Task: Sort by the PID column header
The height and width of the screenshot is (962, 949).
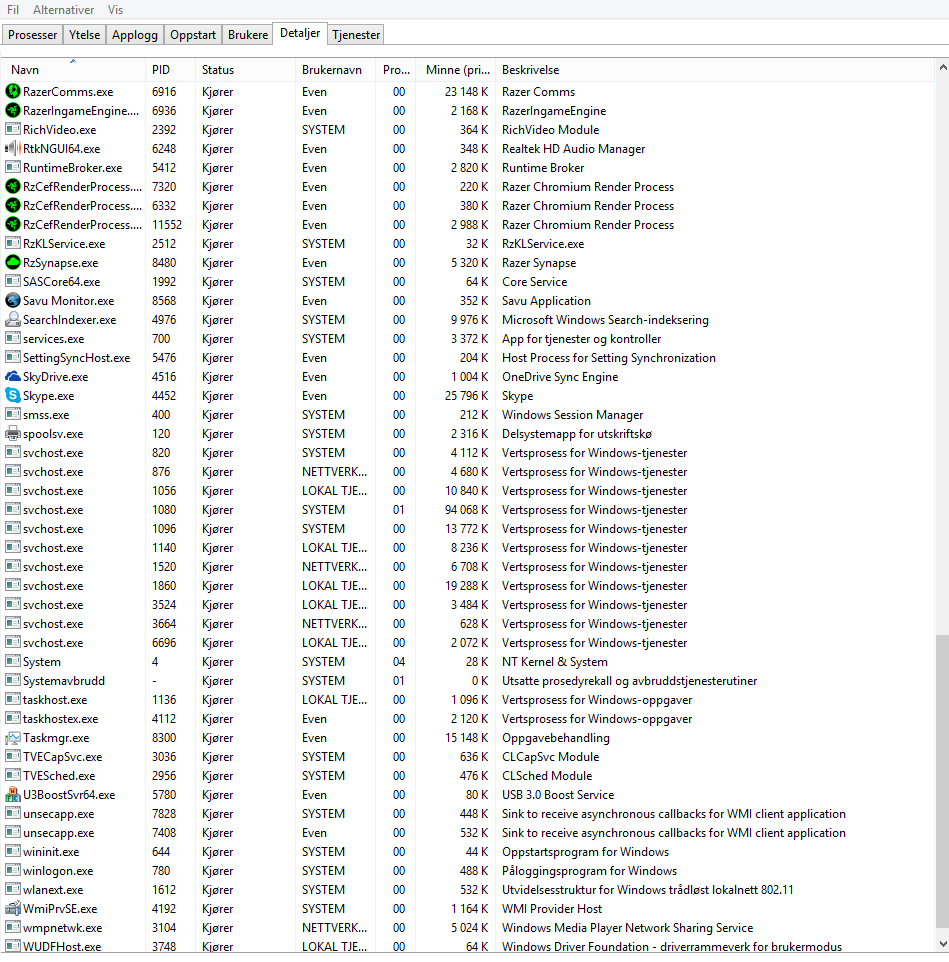Action: tap(170, 70)
